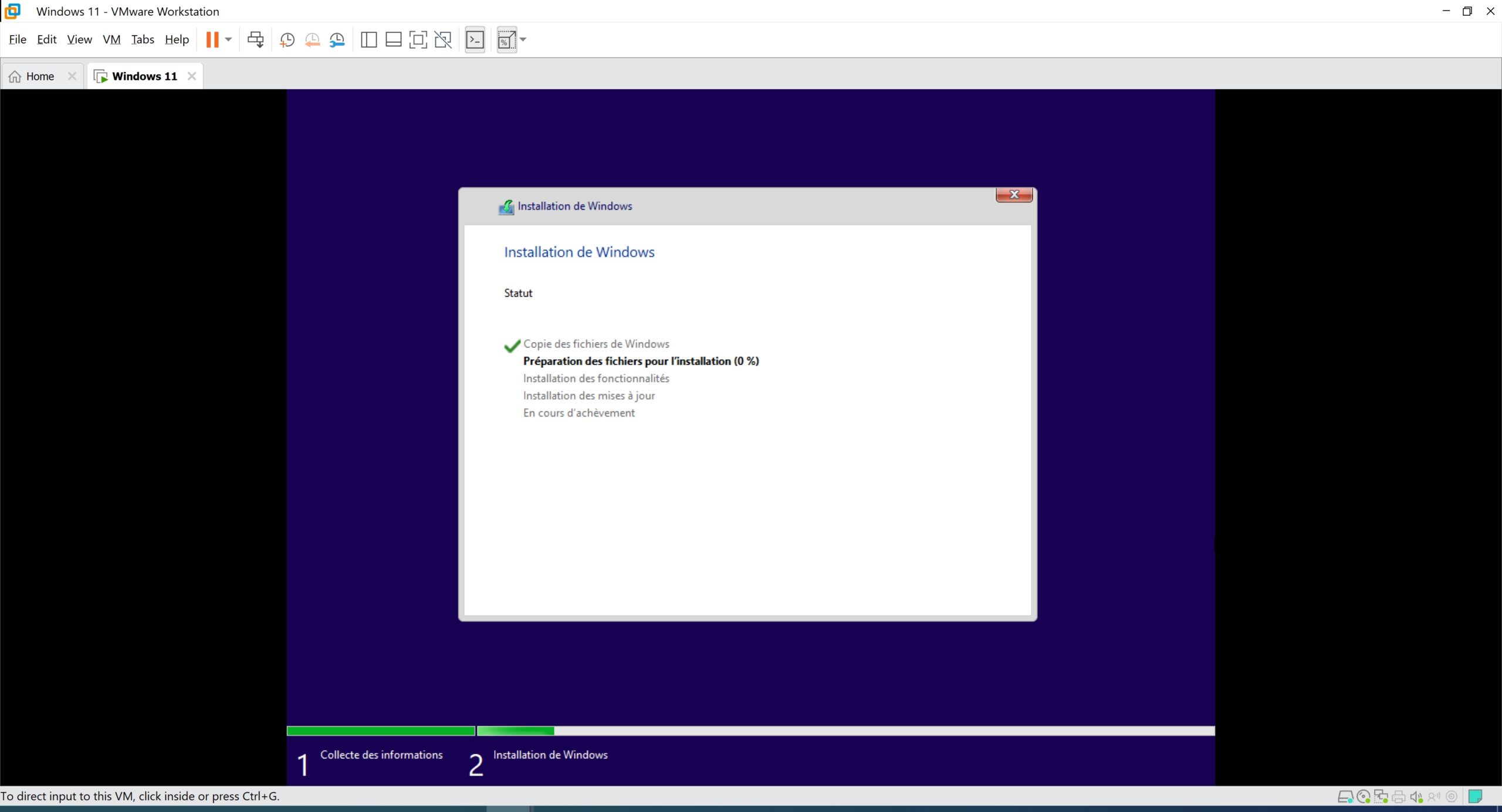The height and width of the screenshot is (812, 1502).
Task: Click 'Collecte des informations' phase label
Action: pyautogui.click(x=381, y=755)
